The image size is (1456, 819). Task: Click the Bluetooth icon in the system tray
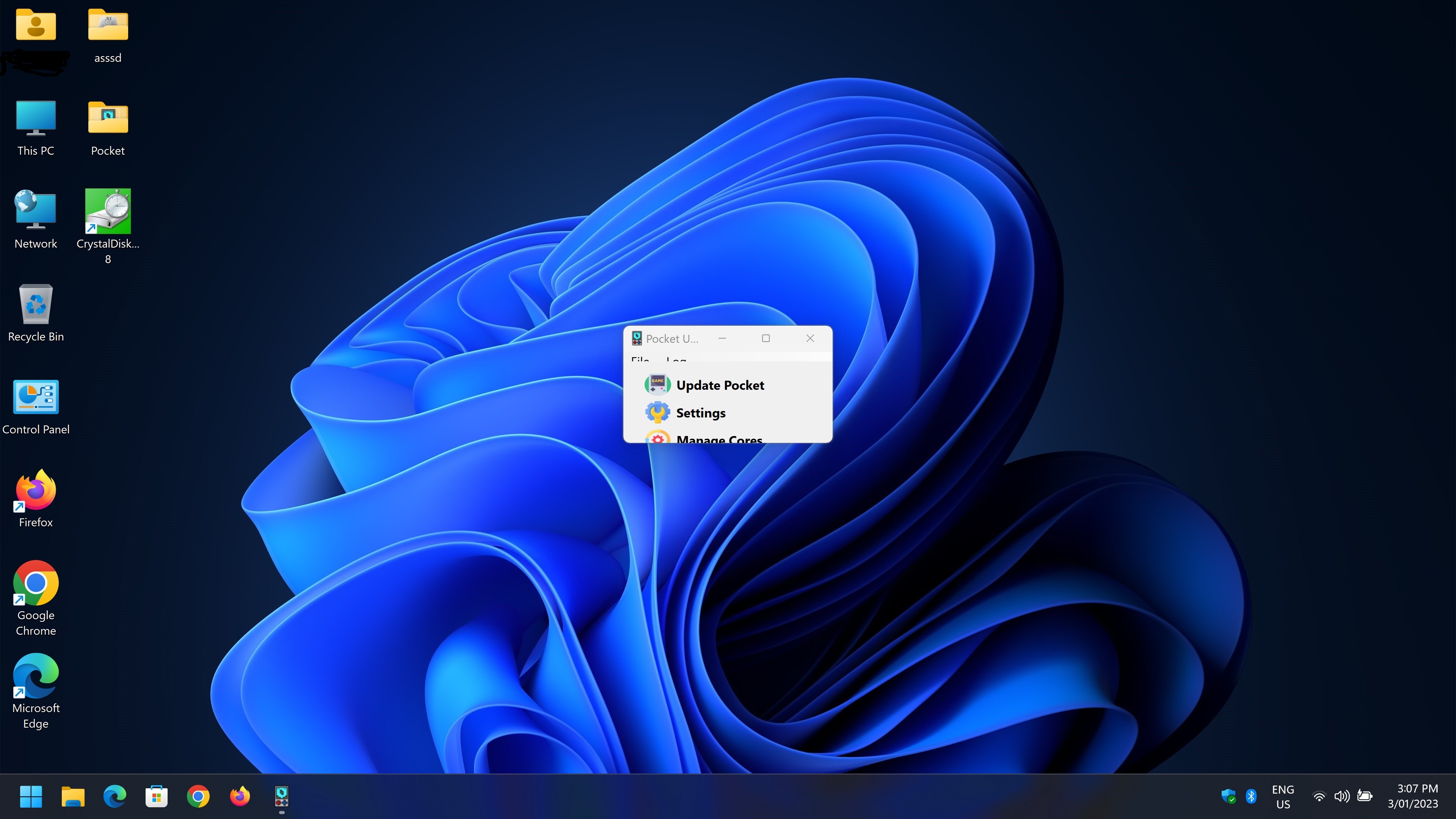(x=1251, y=796)
